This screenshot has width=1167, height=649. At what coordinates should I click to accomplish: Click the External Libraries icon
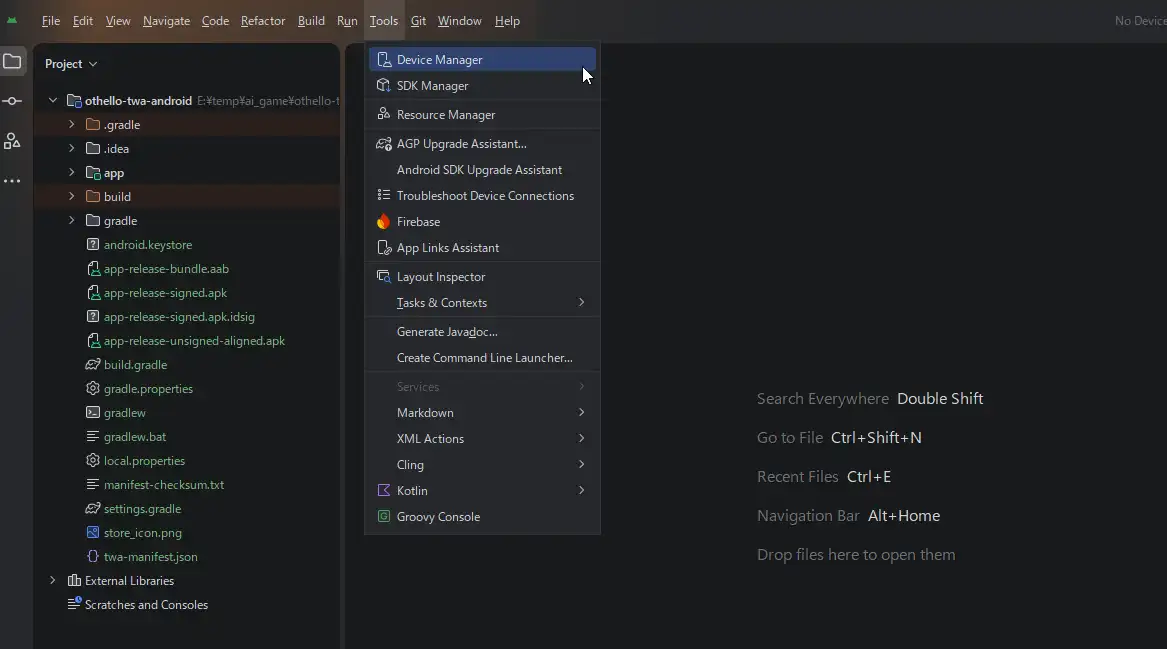(74, 581)
